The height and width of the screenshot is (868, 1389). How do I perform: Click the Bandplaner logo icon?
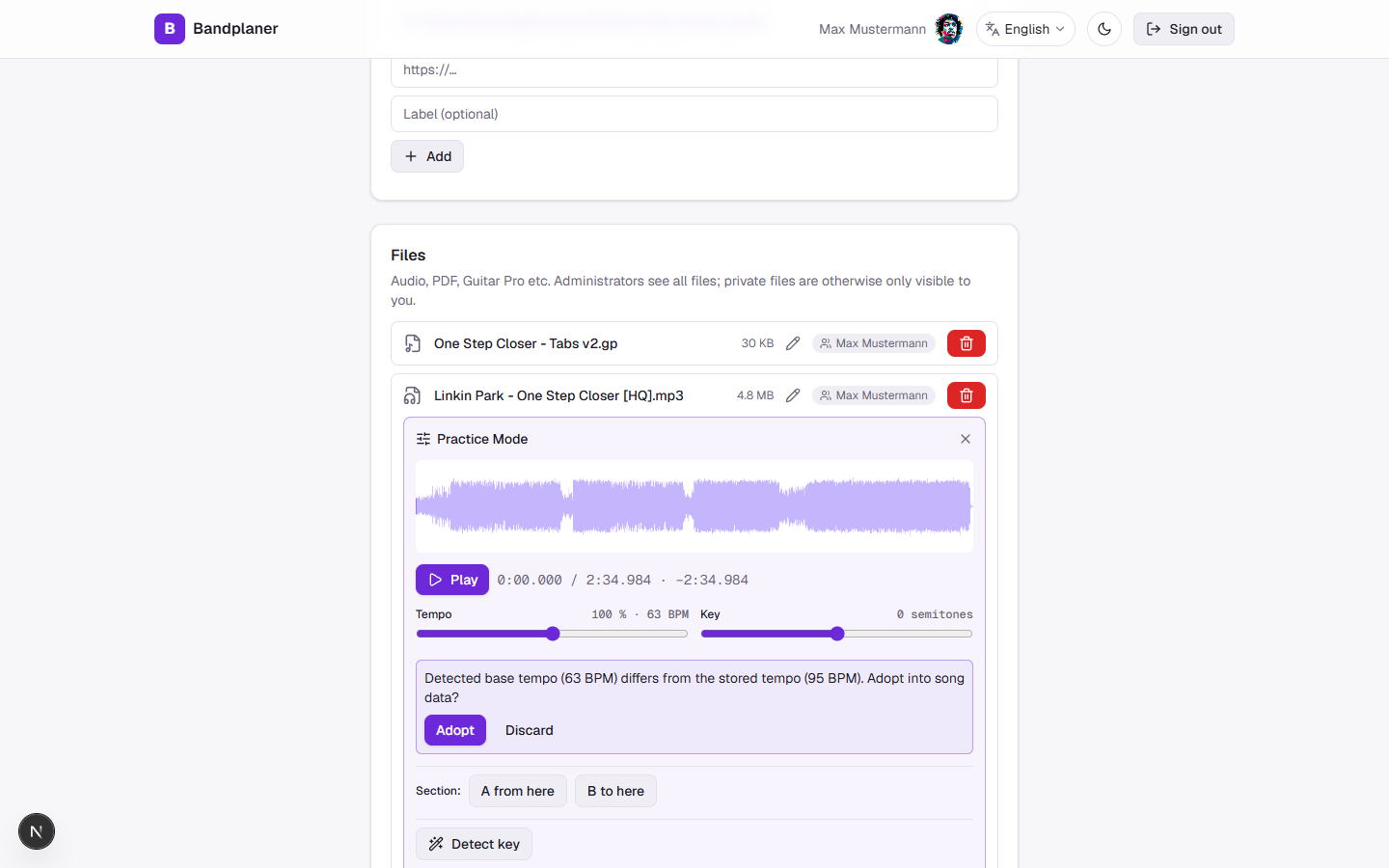(170, 29)
